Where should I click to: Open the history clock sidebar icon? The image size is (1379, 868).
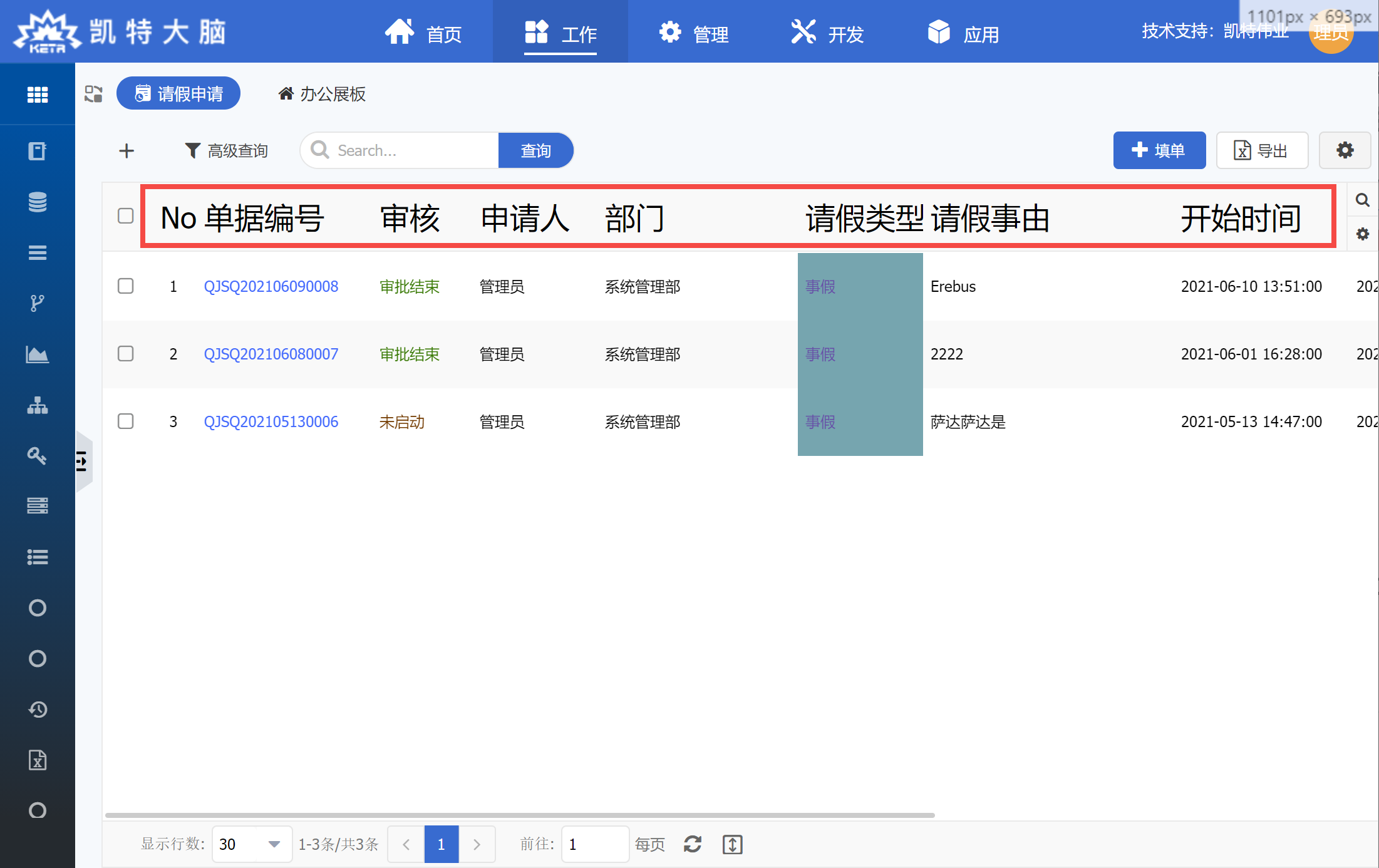click(x=38, y=709)
